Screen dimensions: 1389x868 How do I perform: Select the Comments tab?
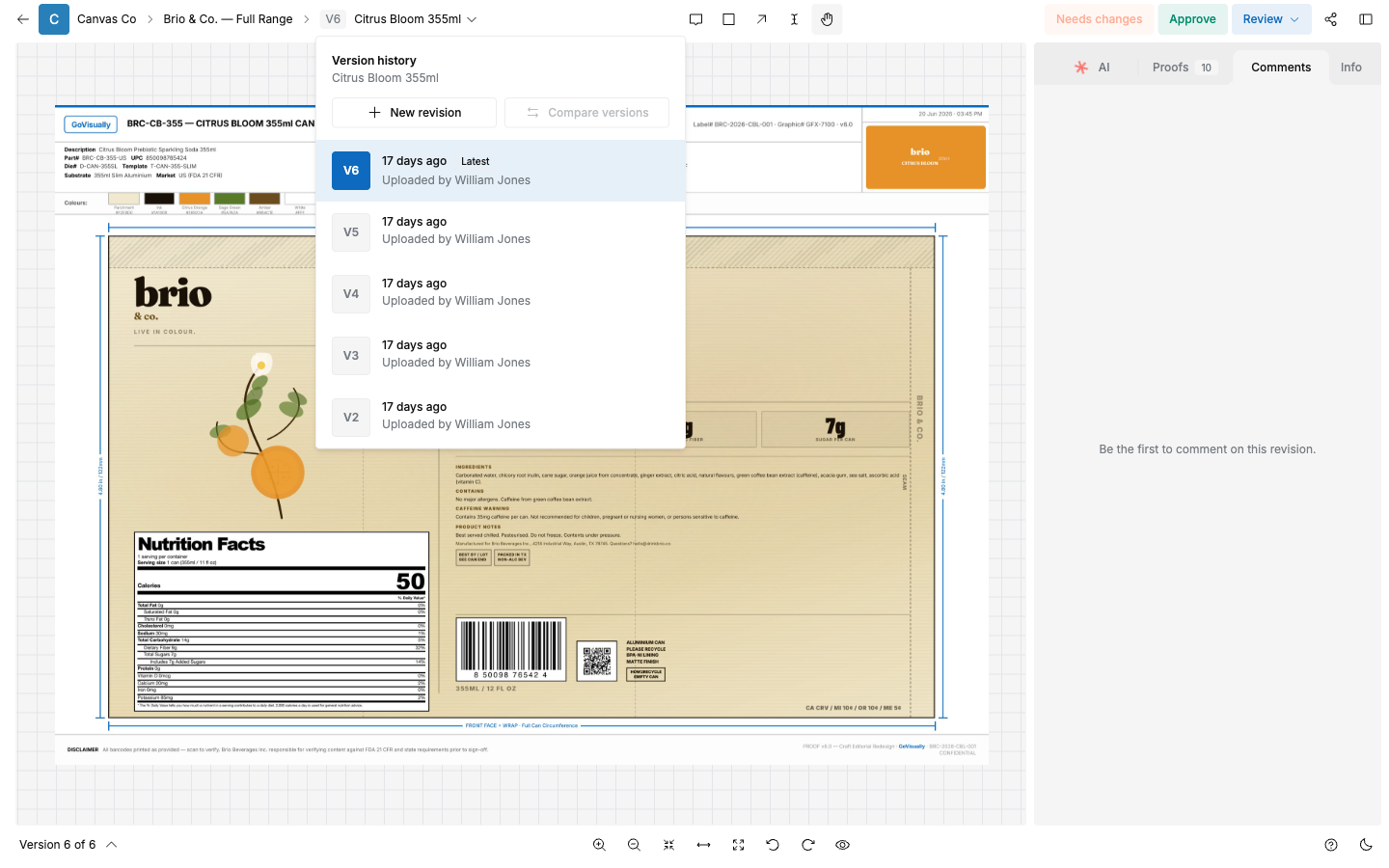pyautogui.click(x=1281, y=68)
